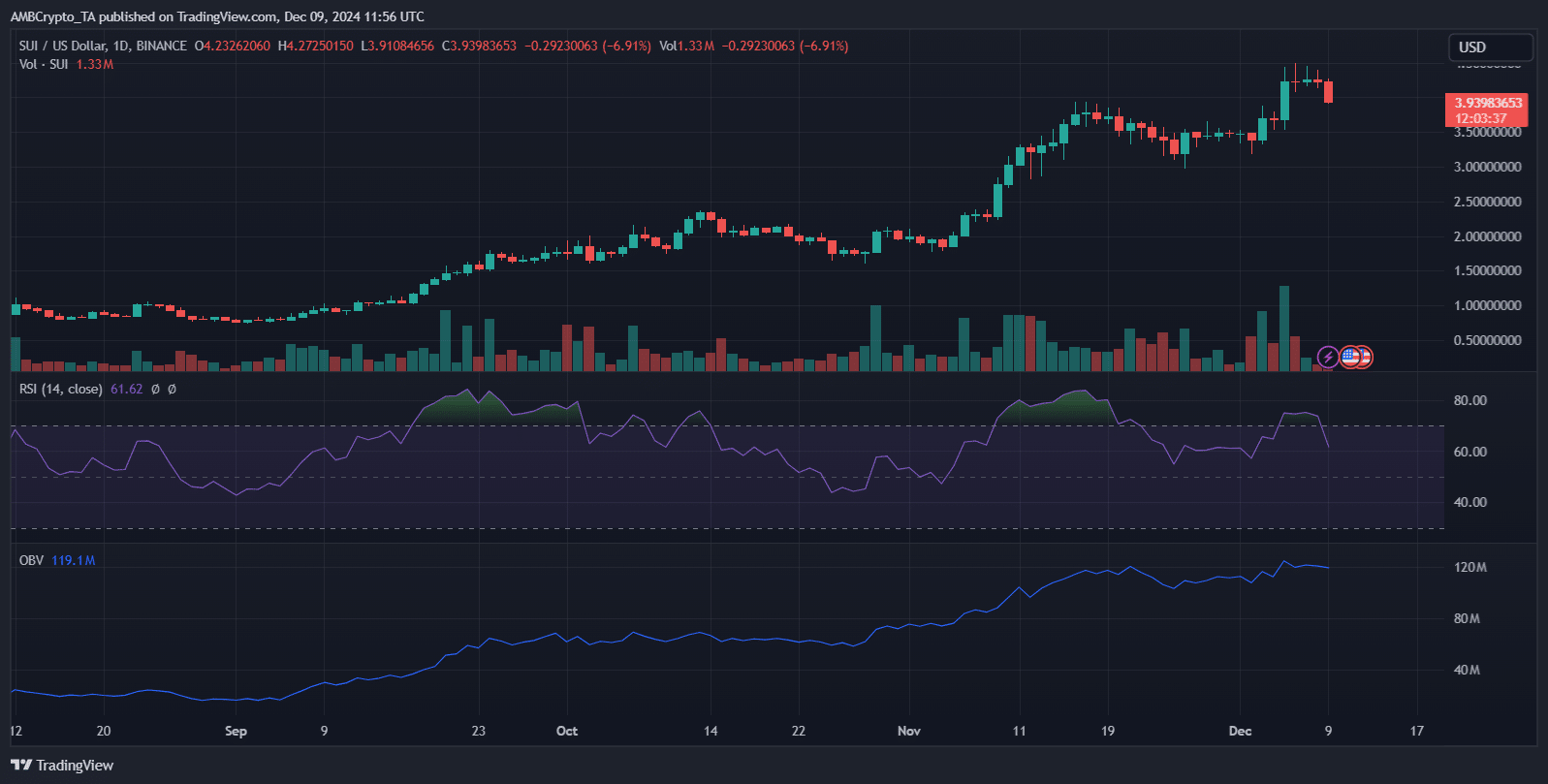Click the 17 date label on the time axis

1417,731
